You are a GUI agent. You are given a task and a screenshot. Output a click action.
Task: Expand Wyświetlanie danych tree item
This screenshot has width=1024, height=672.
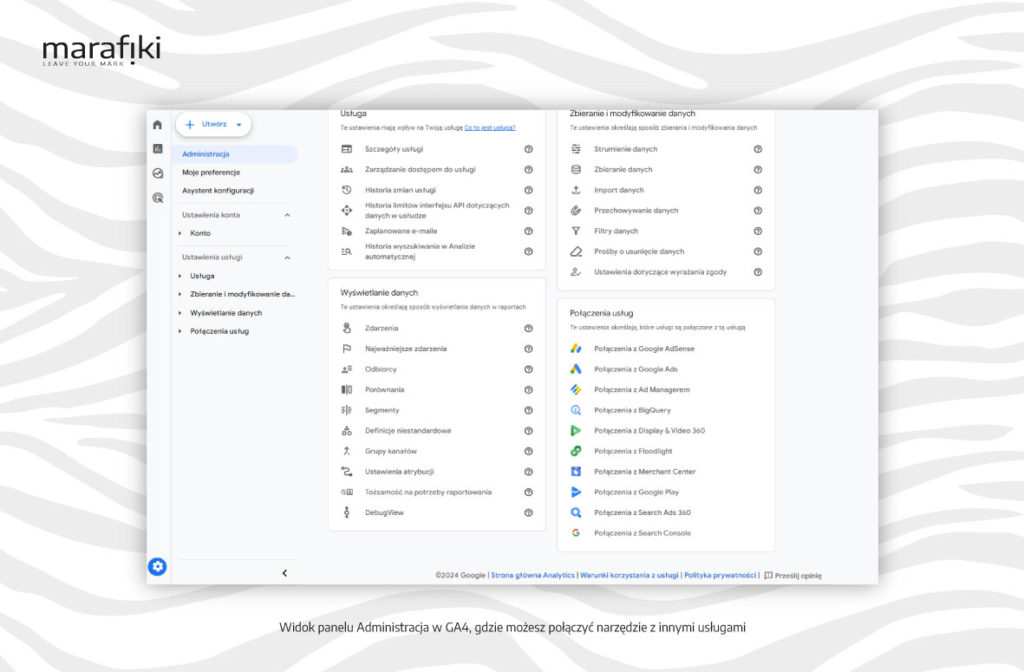(x=180, y=313)
